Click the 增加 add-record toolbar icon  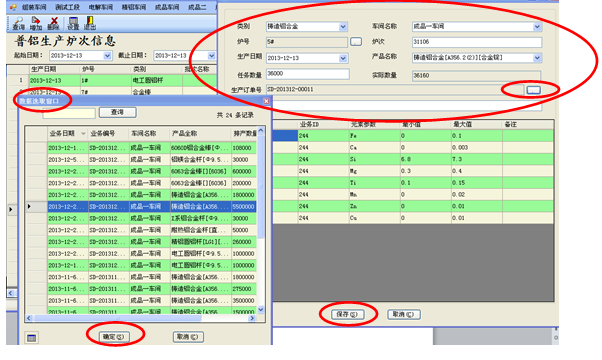[35, 23]
